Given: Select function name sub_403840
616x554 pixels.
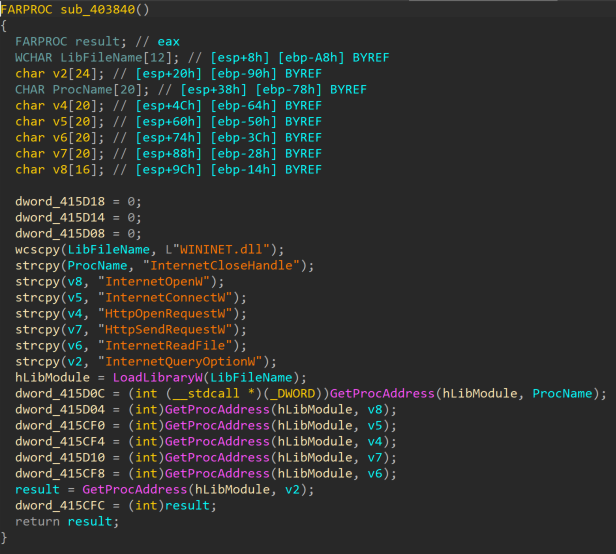Looking at the screenshot, I should (97, 9).
